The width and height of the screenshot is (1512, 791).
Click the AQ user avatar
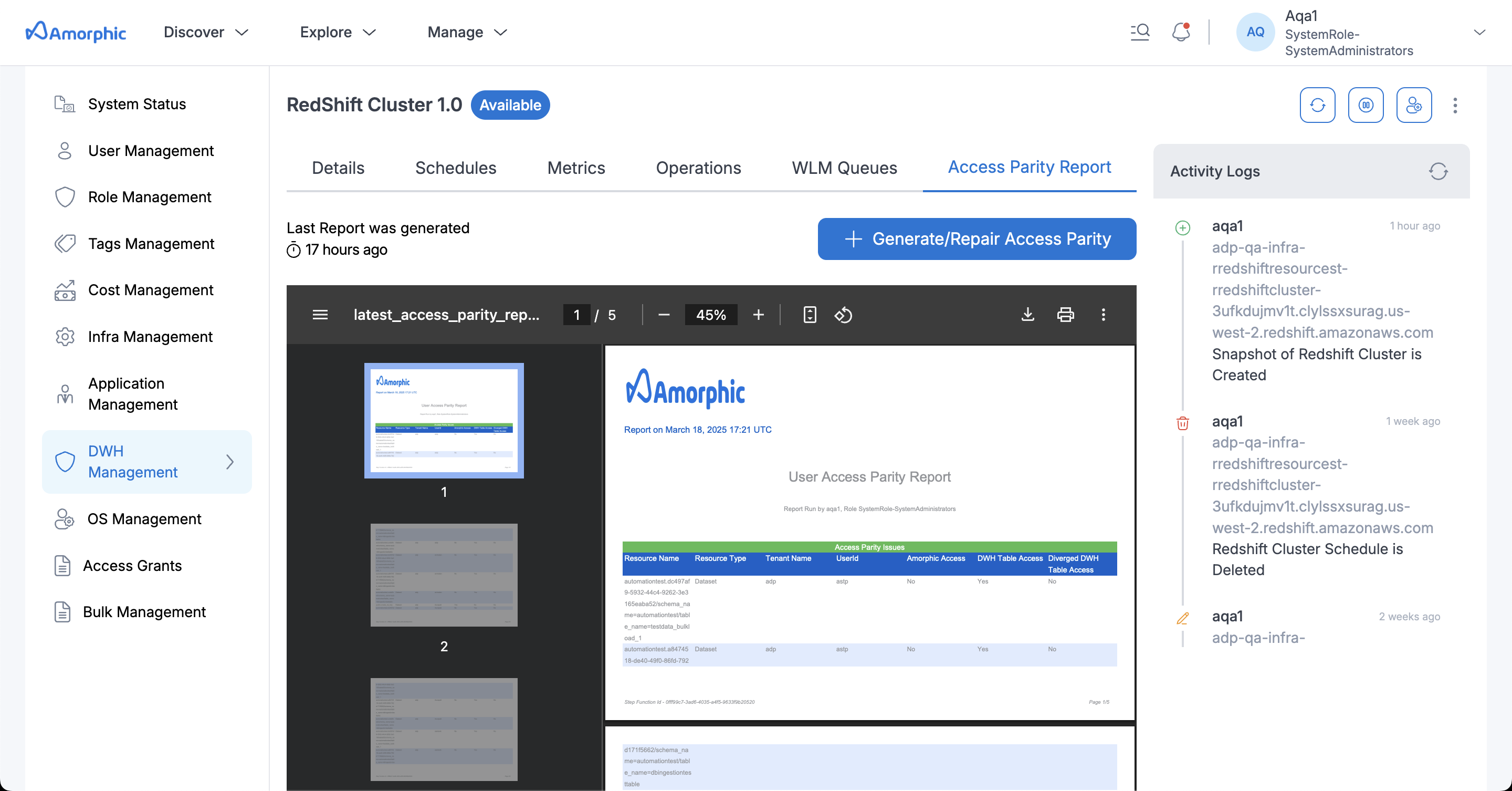[1255, 32]
